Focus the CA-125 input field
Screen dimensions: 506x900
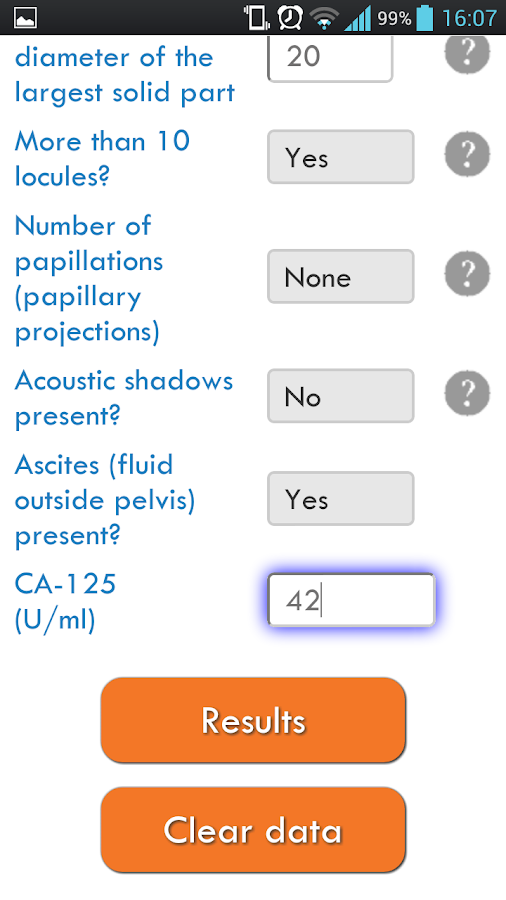(x=352, y=600)
